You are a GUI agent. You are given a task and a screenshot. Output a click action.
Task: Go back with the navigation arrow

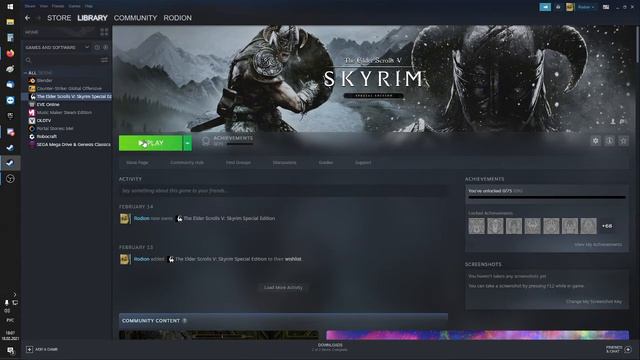click(x=27, y=18)
